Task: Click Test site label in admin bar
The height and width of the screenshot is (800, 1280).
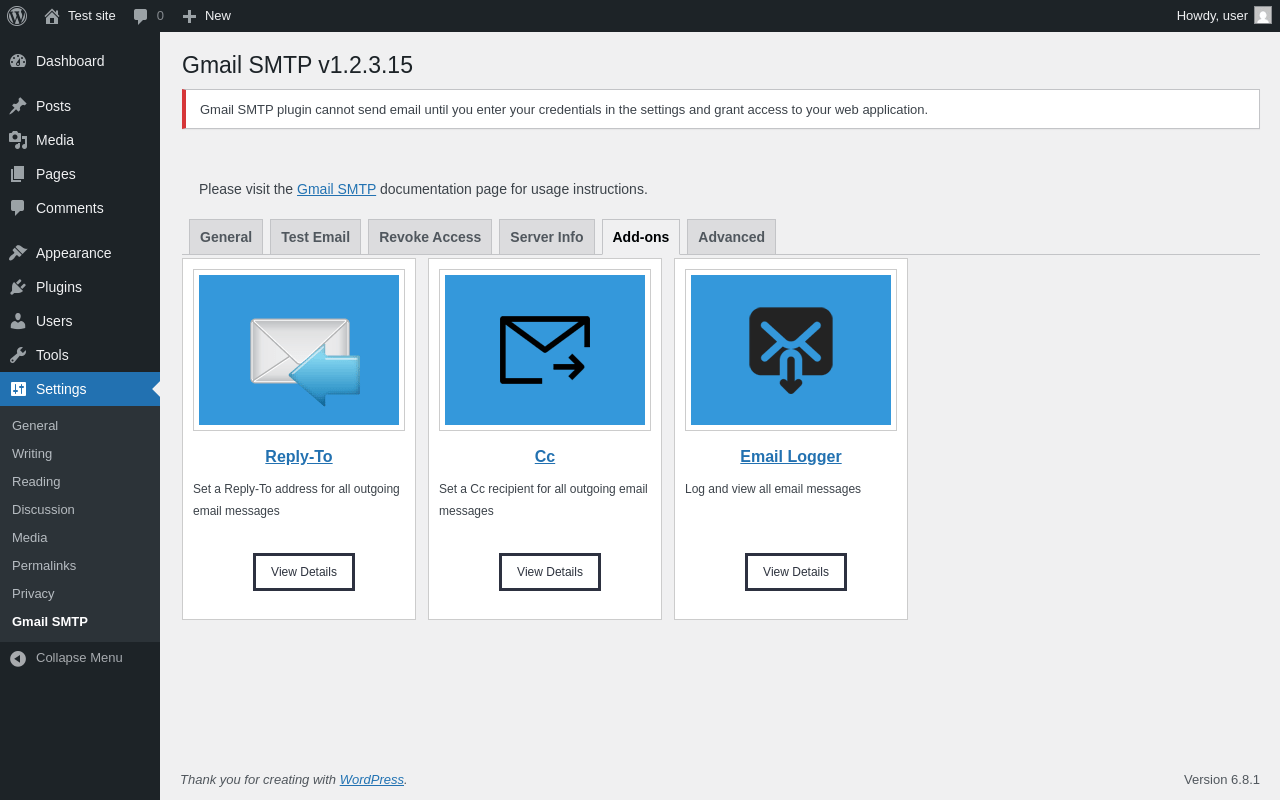Action: 92,16
